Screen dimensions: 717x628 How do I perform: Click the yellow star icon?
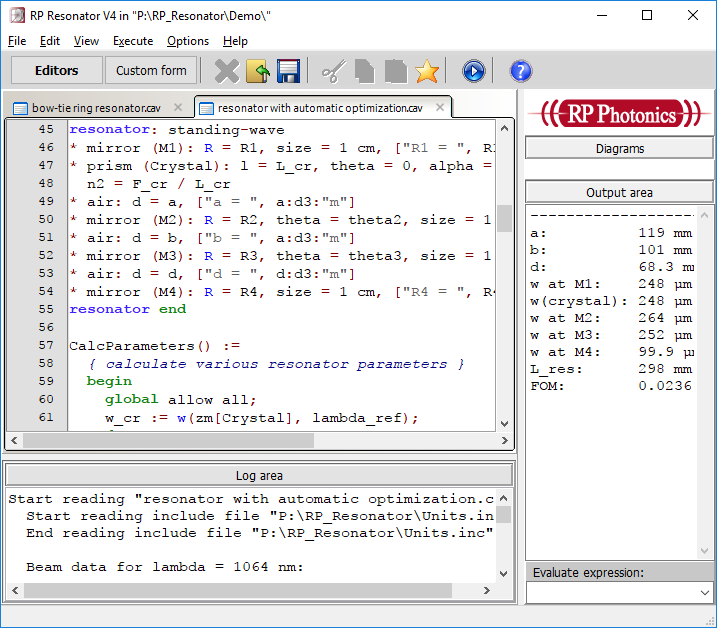point(427,71)
